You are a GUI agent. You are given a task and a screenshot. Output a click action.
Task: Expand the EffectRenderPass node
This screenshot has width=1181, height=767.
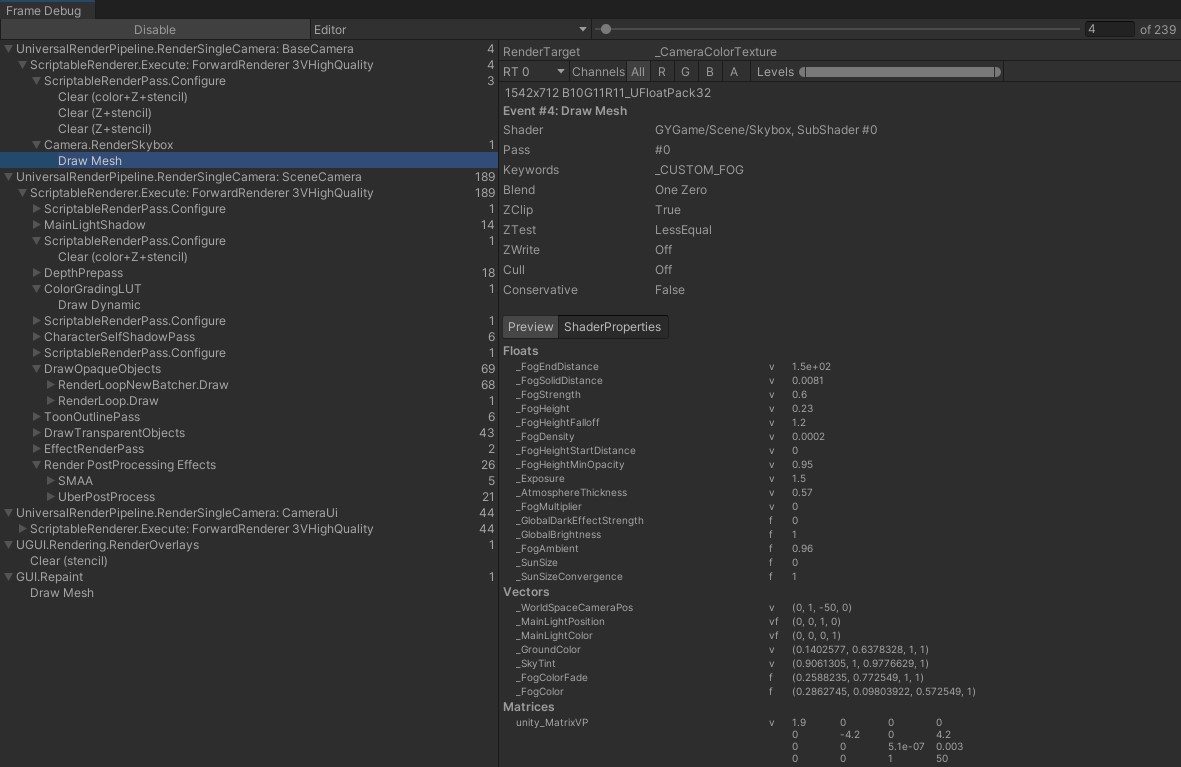[36, 449]
